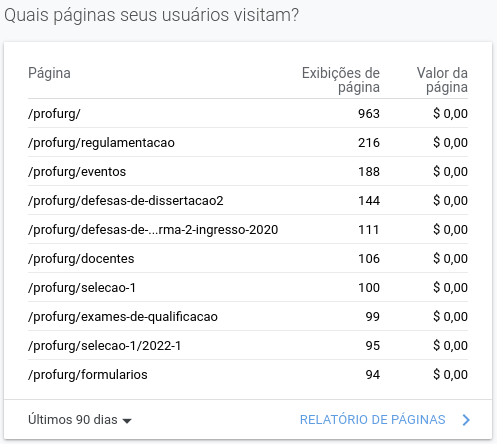Click the Valor da página column header
The height and width of the screenshot is (444, 497).
[442, 80]
